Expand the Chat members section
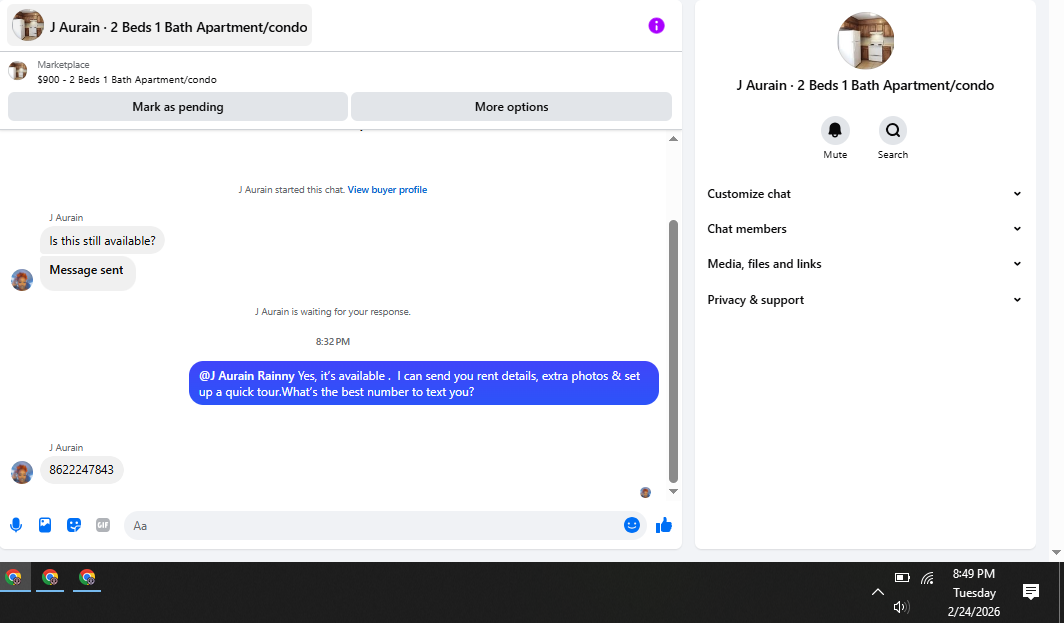The width and height of the screenshot is (1064, 623). point(864,229)
